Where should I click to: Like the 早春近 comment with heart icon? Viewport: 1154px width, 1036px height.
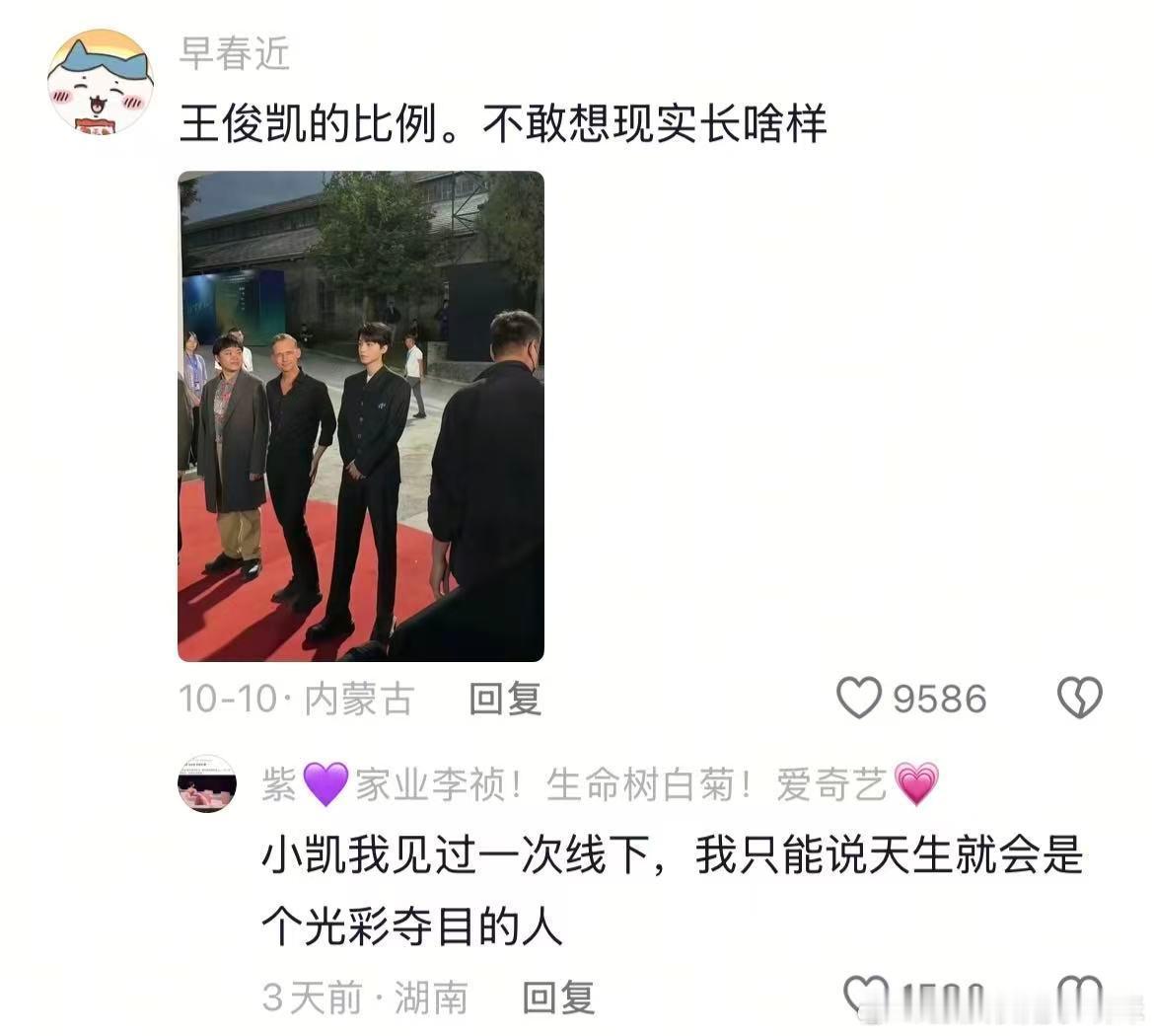pos(859,698)
